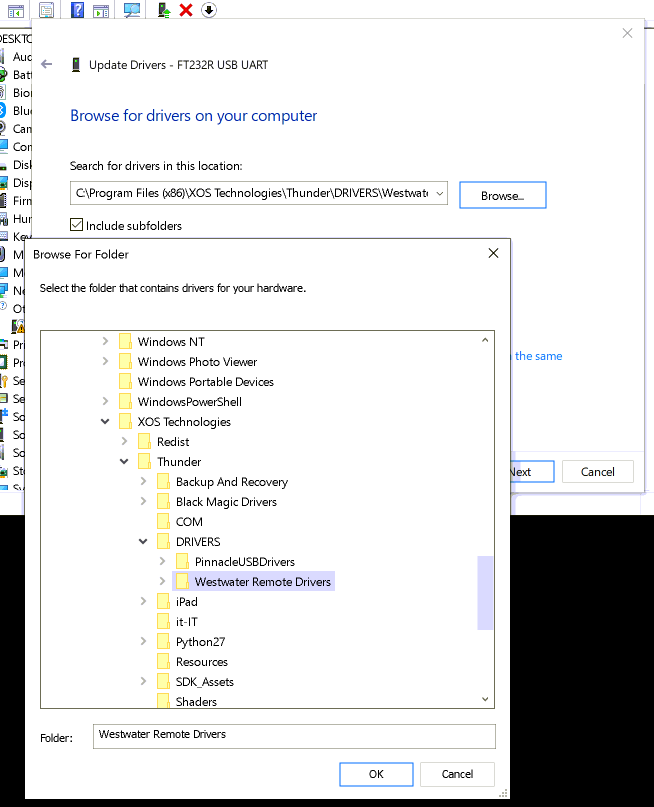Click the Update driver toolbar icon
Screen dimensions: 654x807
coord(164,10)
